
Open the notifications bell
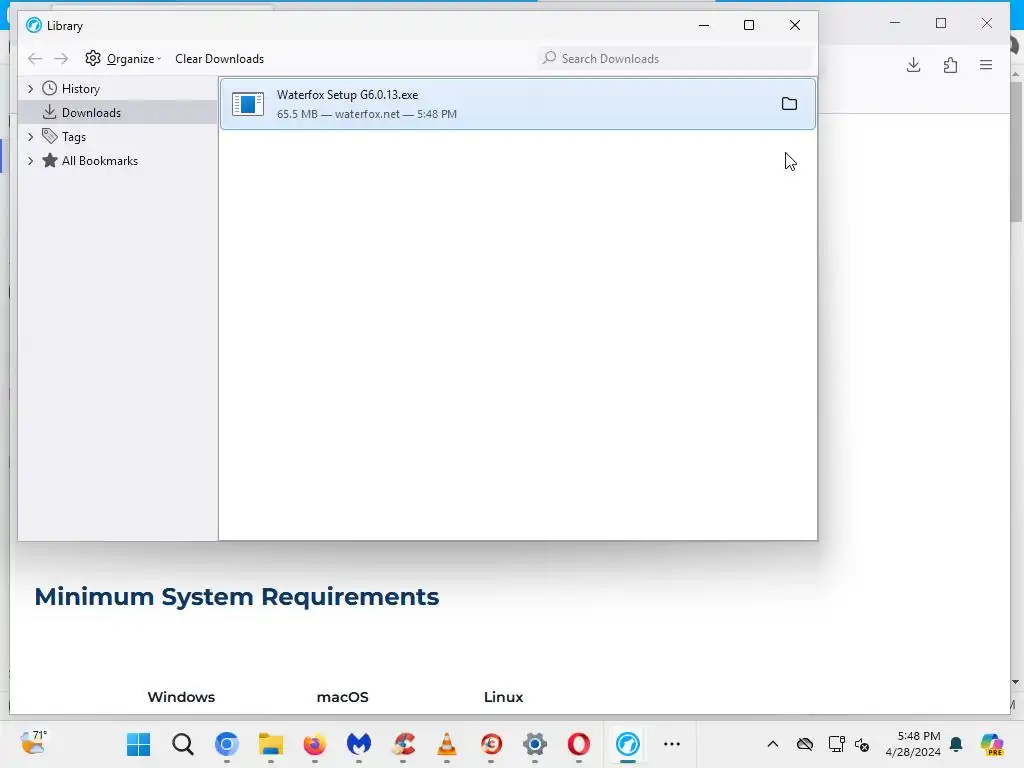tap(957, 744)
